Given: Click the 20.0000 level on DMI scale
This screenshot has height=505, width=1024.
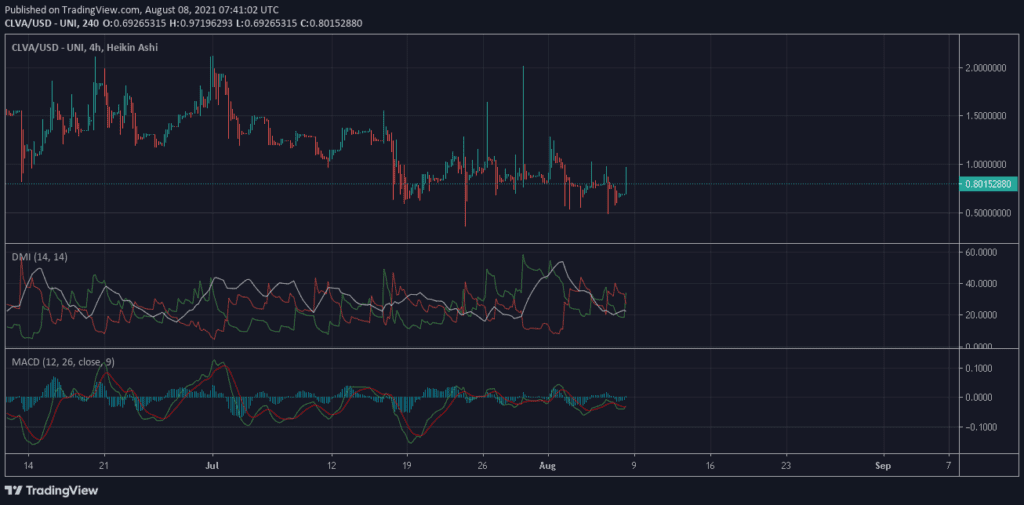Looking at the screenshot, I should [x=985, y=315].
